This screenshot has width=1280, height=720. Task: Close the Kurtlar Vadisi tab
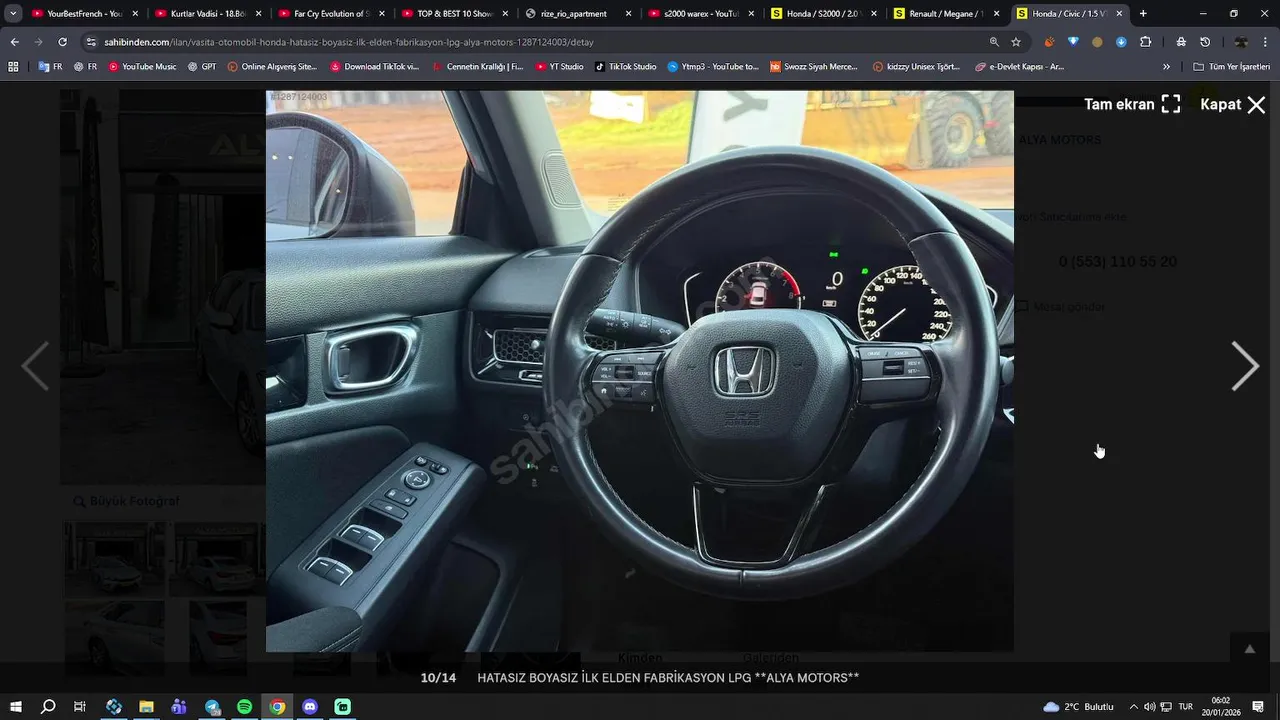[258, 14]
